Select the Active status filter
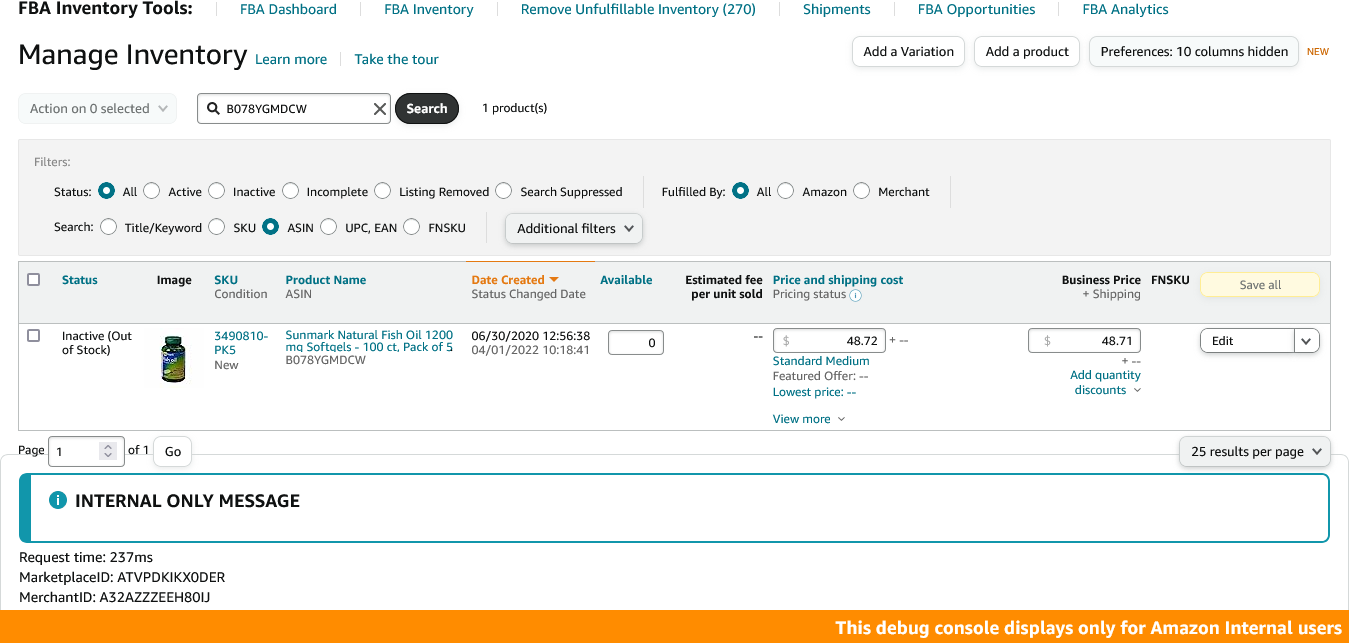 (x=152, y=191)
